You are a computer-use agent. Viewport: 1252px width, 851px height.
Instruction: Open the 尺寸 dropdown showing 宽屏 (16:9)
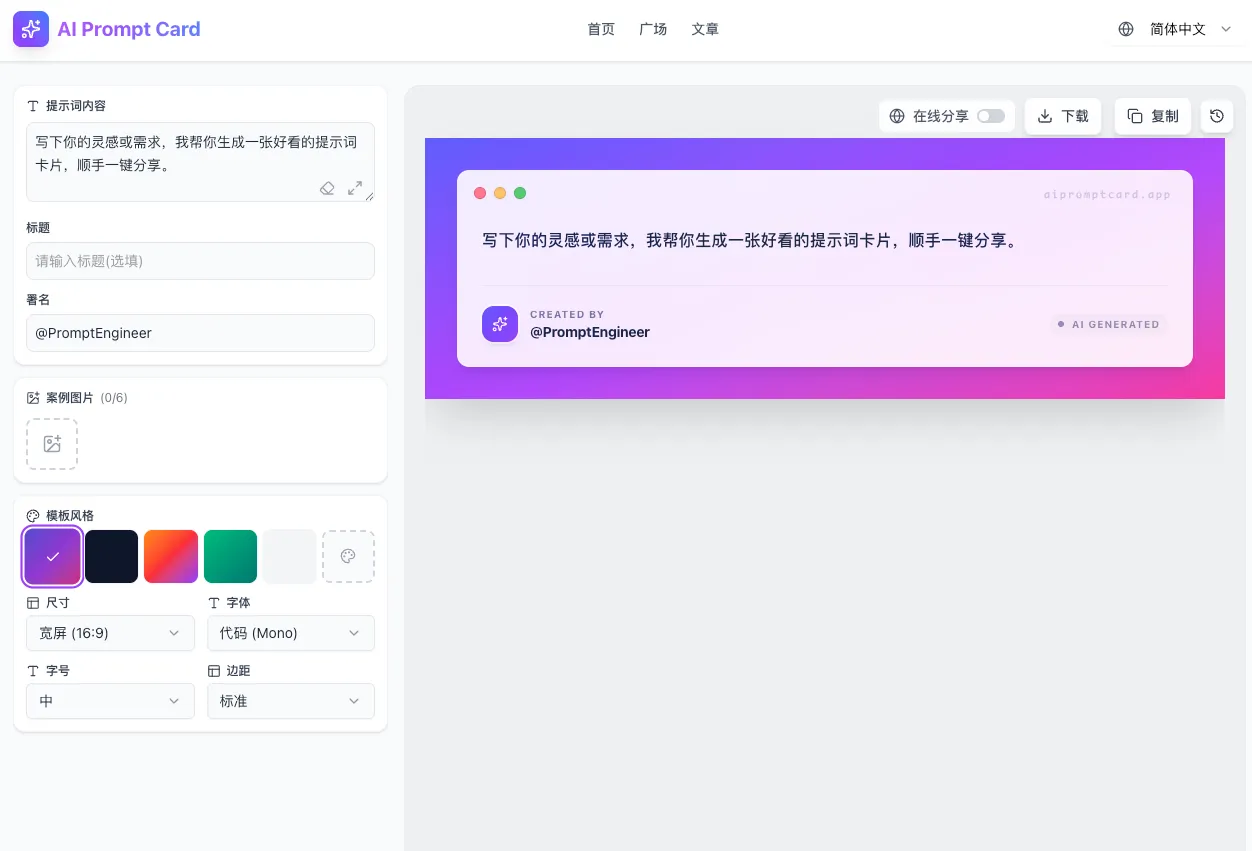(110, 633)
